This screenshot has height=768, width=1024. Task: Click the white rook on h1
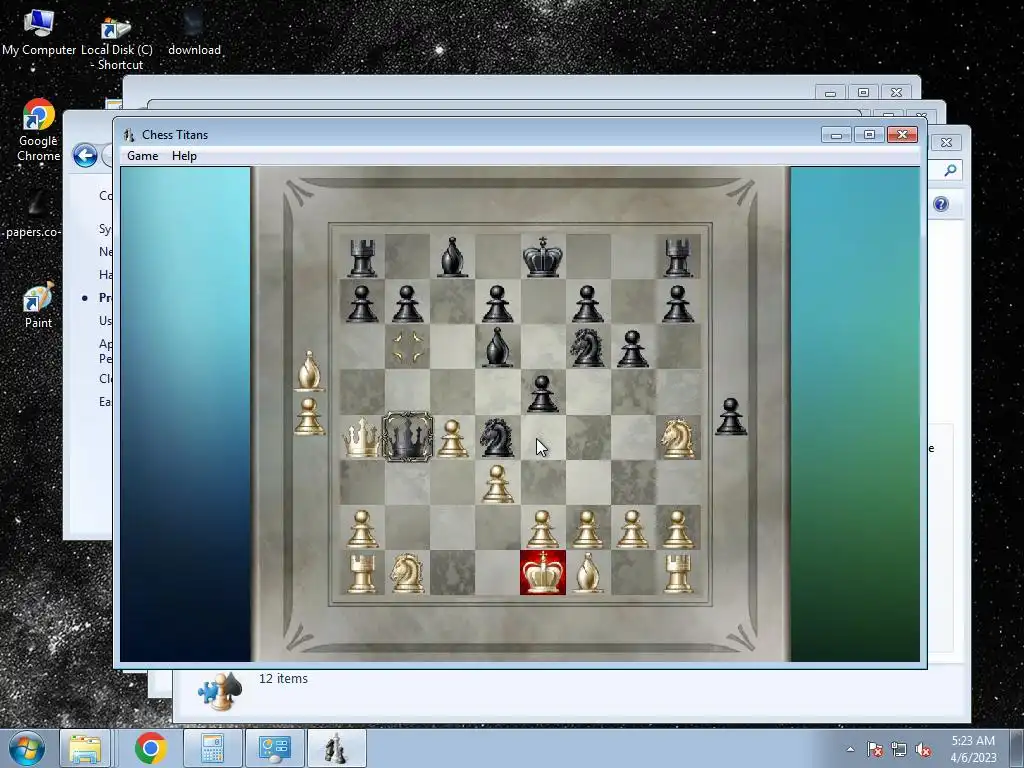click(x=678, y=573)
